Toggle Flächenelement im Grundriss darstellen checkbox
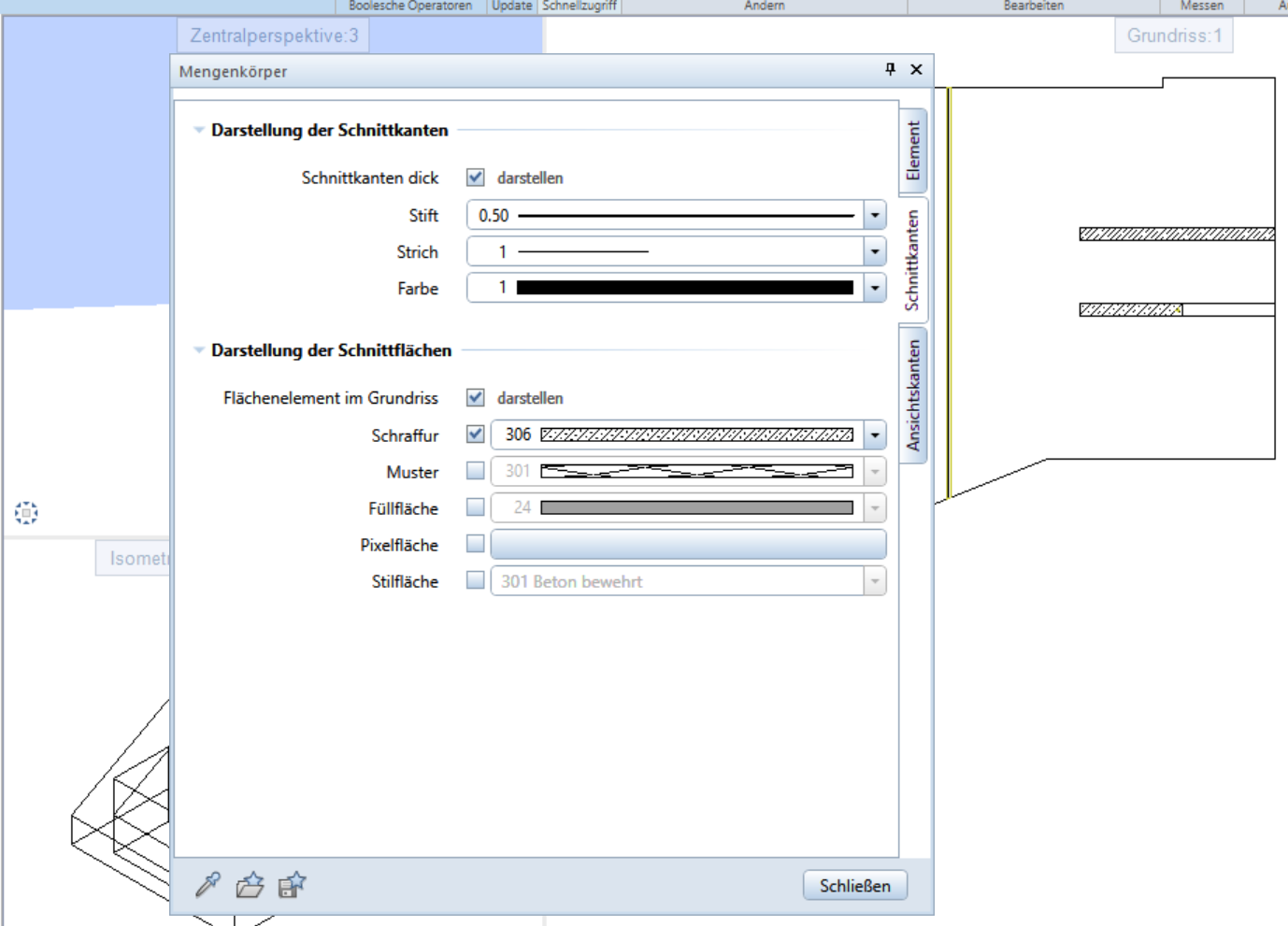This screenshot has height=926, width=1288. [476, 398]
